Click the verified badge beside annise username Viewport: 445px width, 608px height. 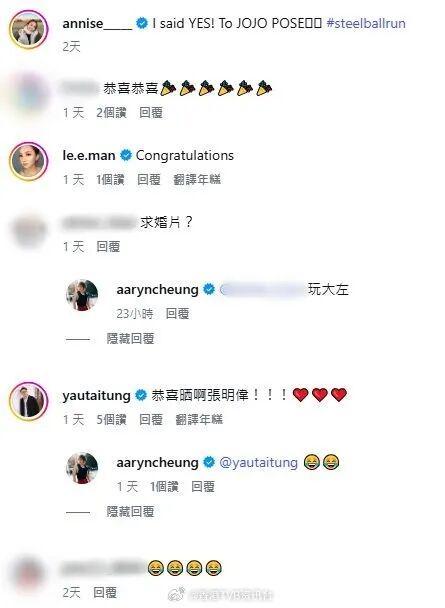(143, 24)
